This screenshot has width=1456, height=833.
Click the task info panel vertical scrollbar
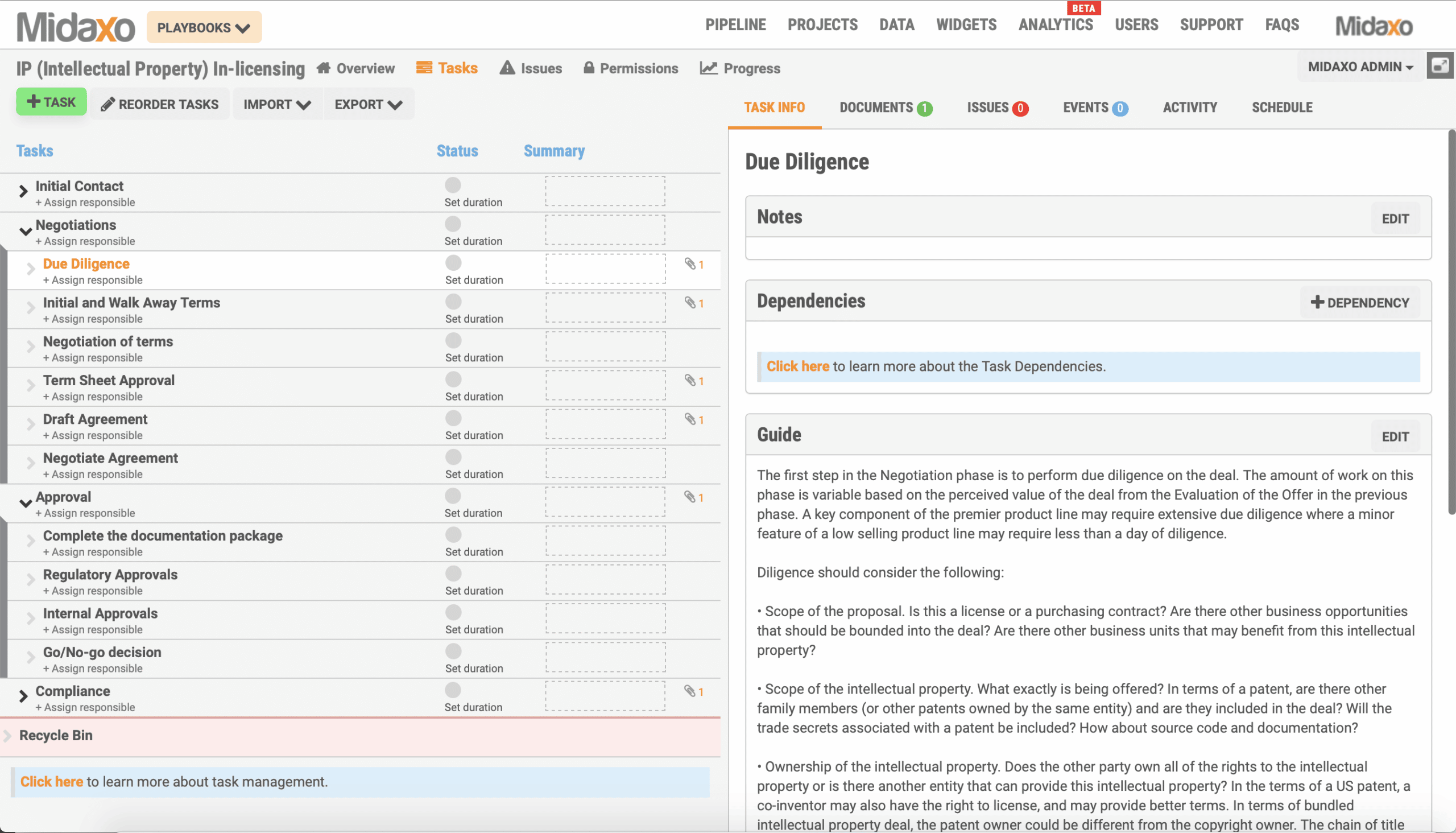(x=1451, y=323)
